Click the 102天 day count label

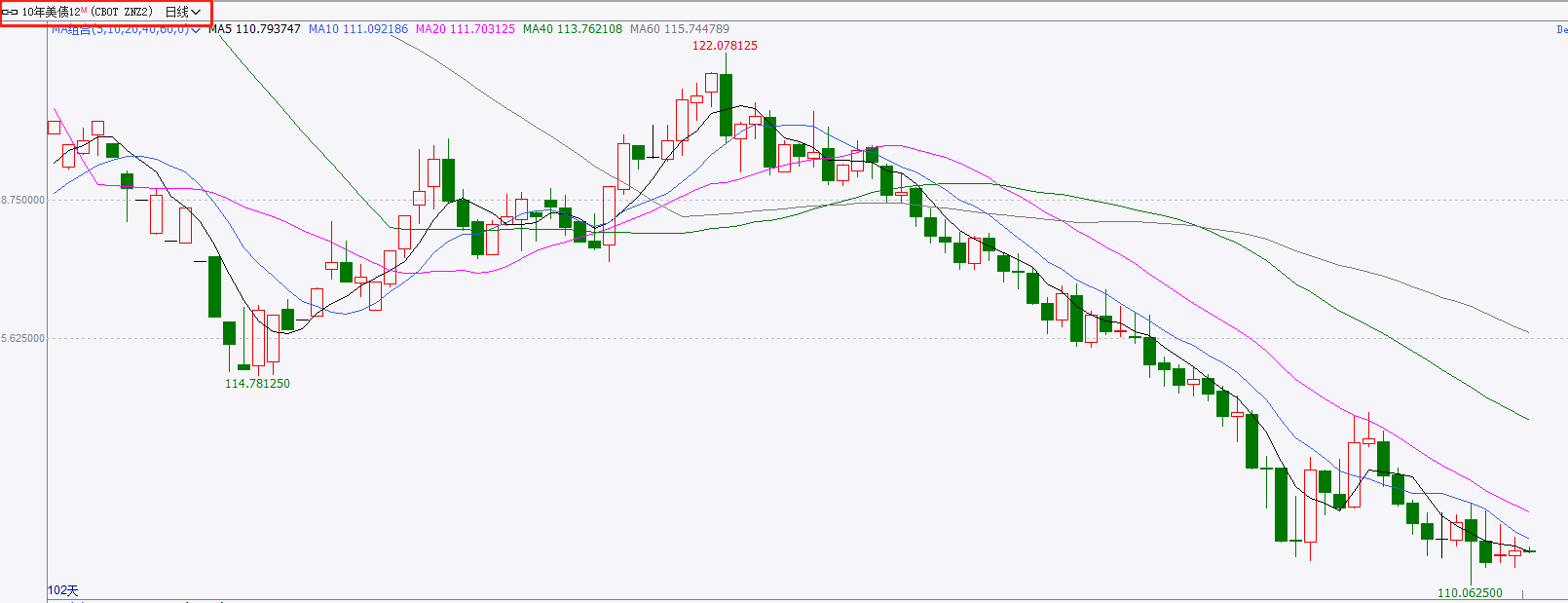pyautogui.click(x=63, y=590)
